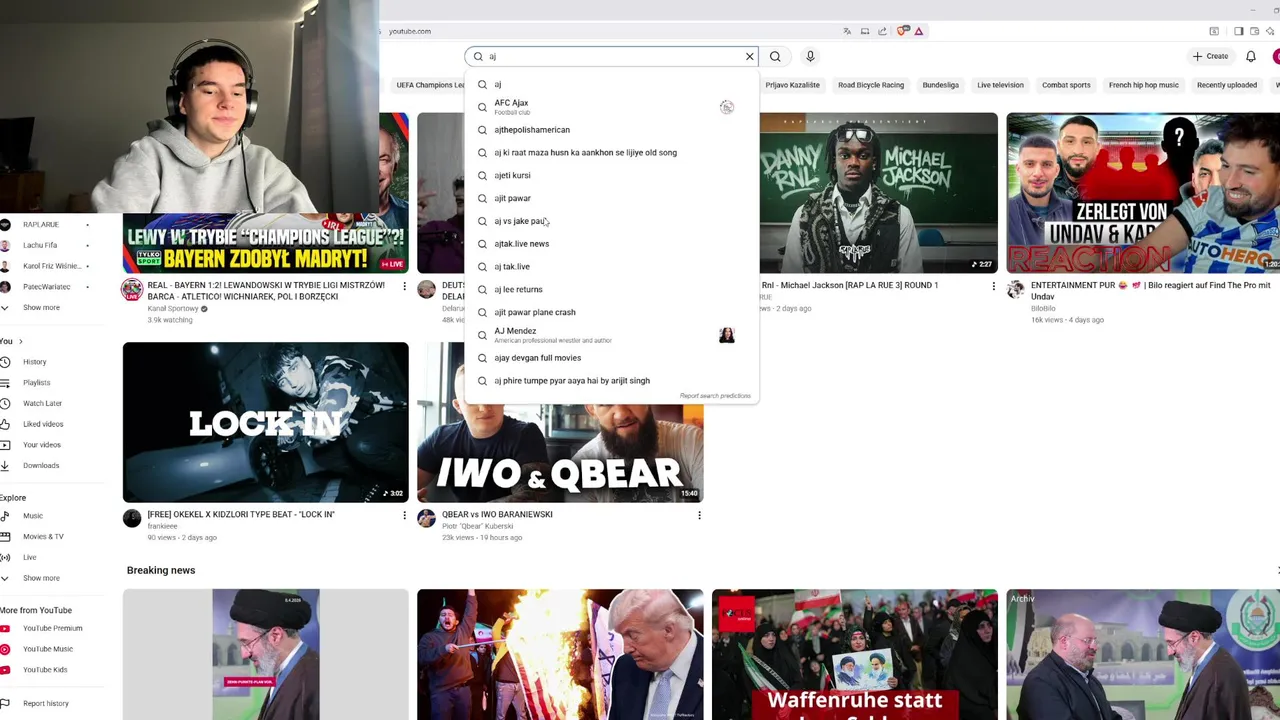This screenshot has width=1280, height=720.
Task: Click inside the search input field
Action: (611, 56)
